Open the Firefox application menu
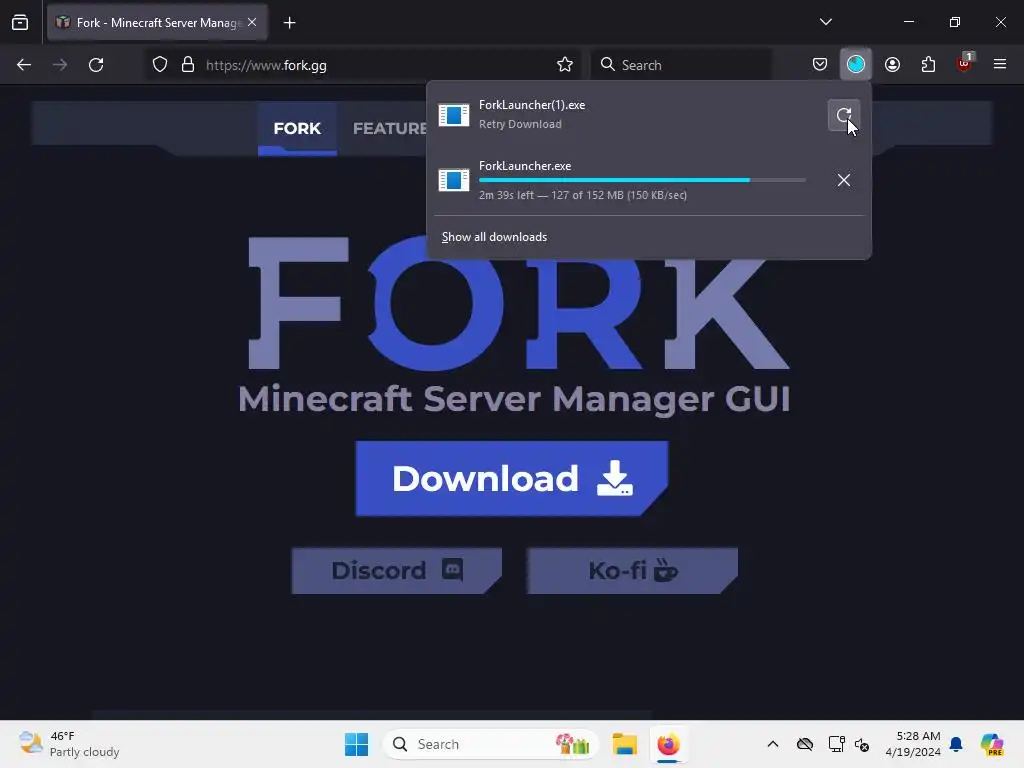The height and width of the screenshot is (768, 1024). 999,65
